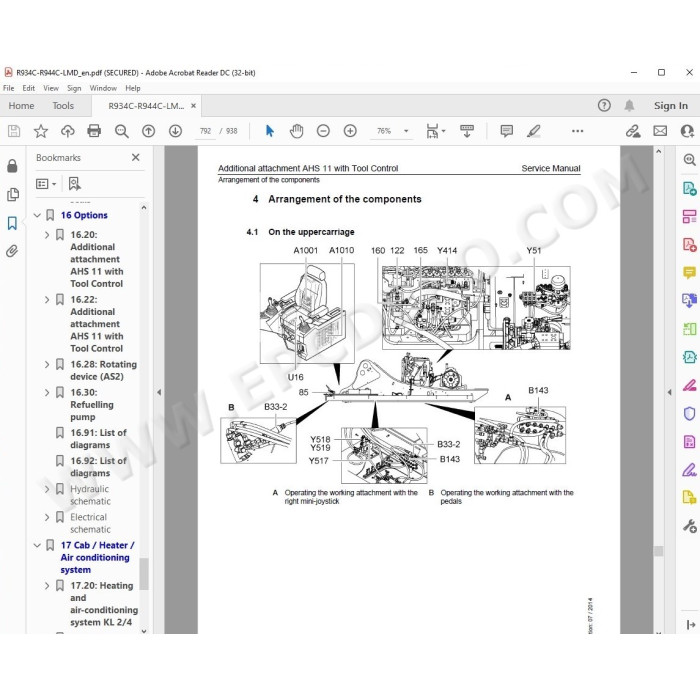Open the fit page options tool
Viewport: 700px width, 700px height.
pos(435,131)
